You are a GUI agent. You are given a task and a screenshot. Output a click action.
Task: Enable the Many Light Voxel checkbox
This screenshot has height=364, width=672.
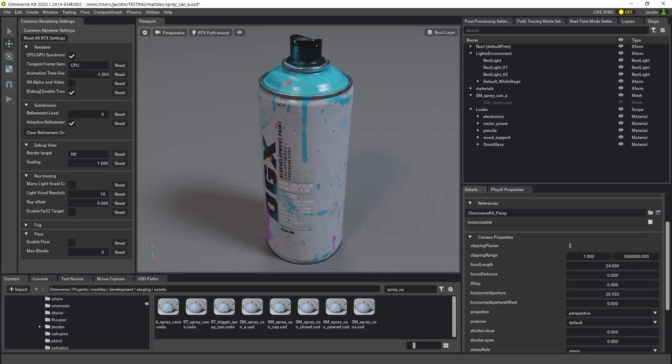coord(72,185)
